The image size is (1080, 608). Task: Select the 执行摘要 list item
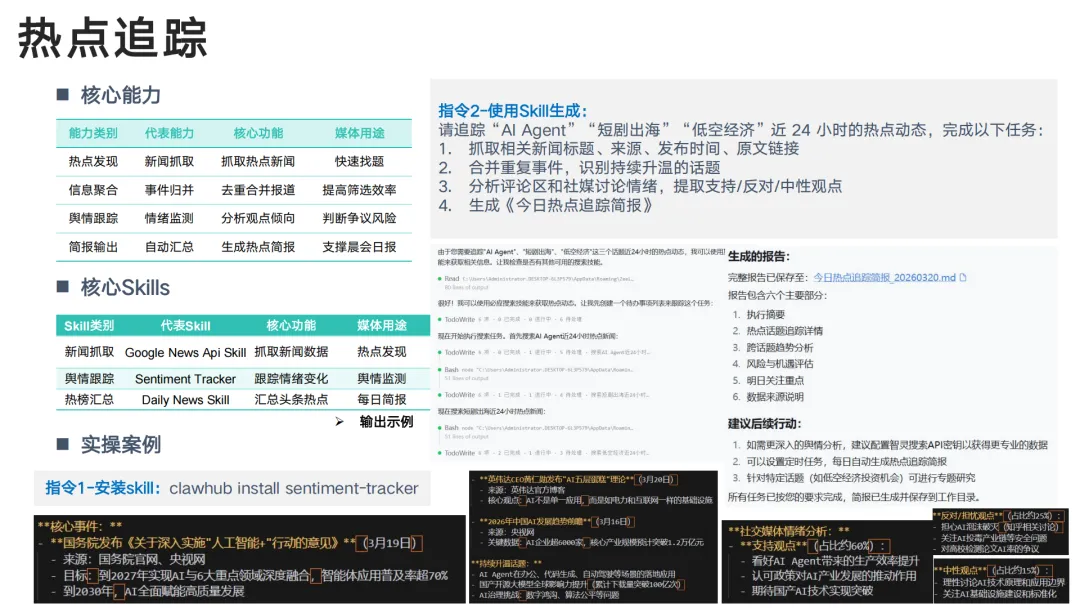point(765,315)
